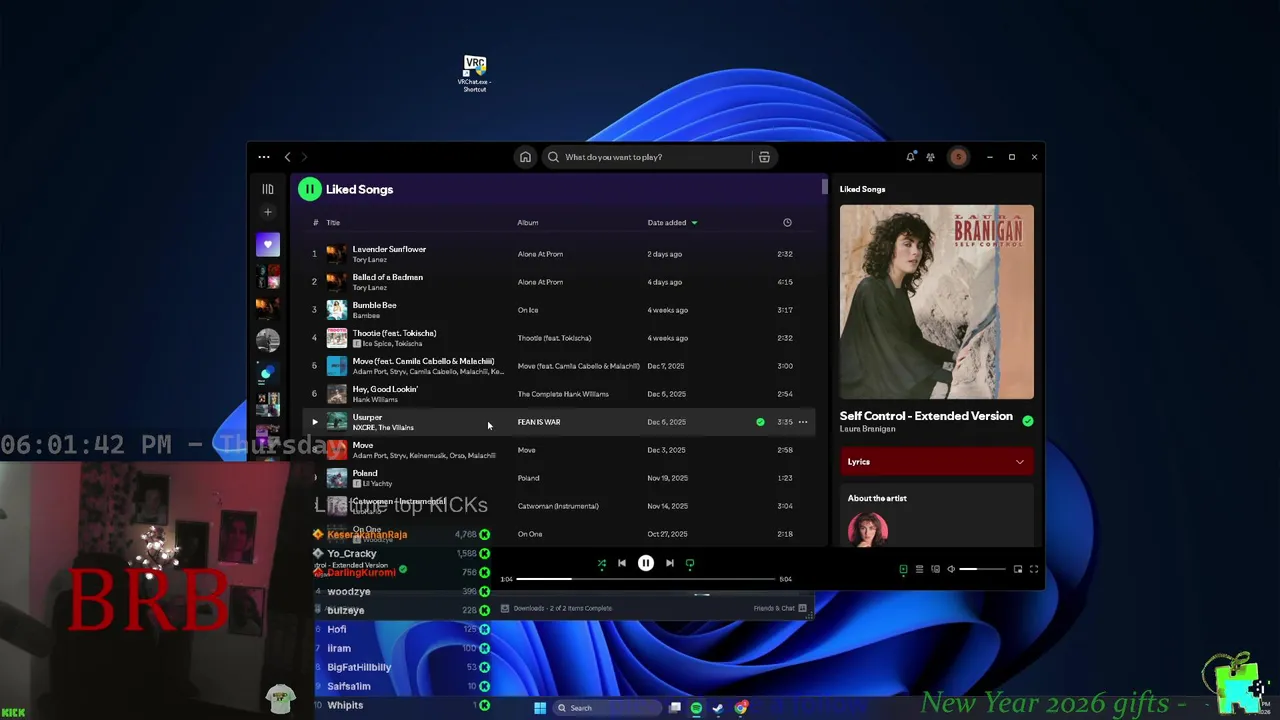The height and width of the screenshot is (720, 1280).
Task: Open Spotify Home
Action: point(525,157)
